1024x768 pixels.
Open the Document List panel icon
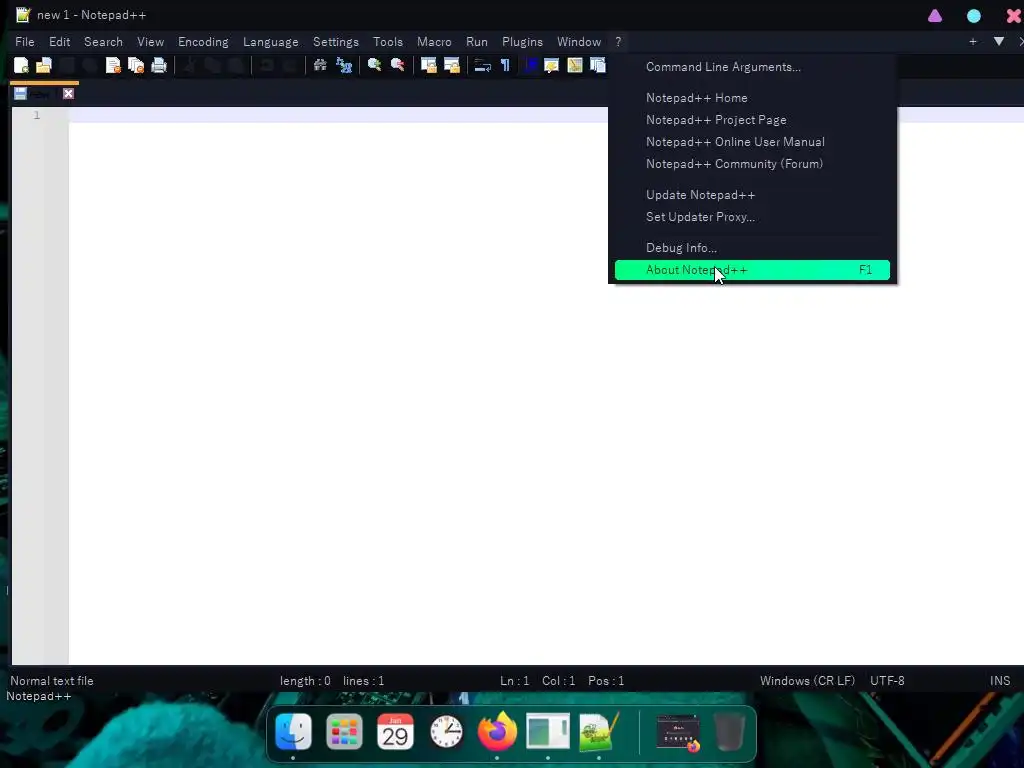click(598, 65)
